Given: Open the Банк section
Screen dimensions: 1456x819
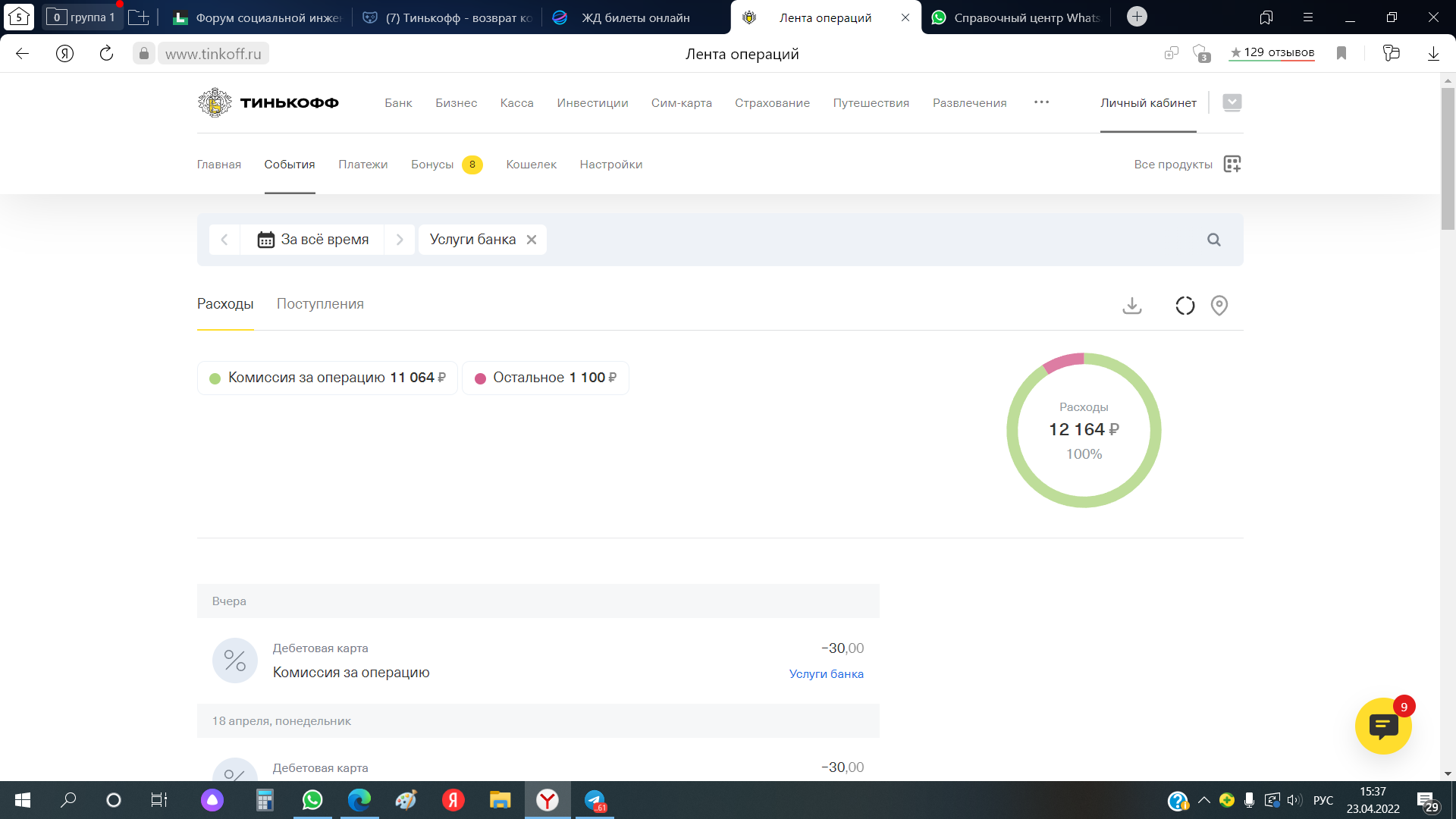Looking at the screenshot, I should 398,103.
